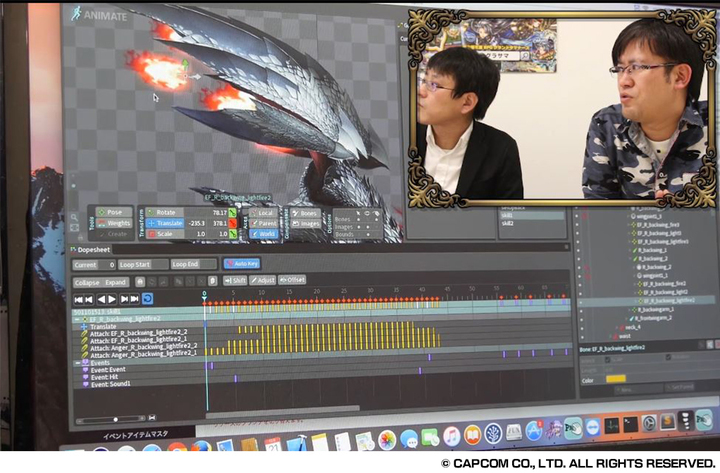Enable World axis mode
Image resolution: width=720 pixels, height=473 pixels.
265,234
